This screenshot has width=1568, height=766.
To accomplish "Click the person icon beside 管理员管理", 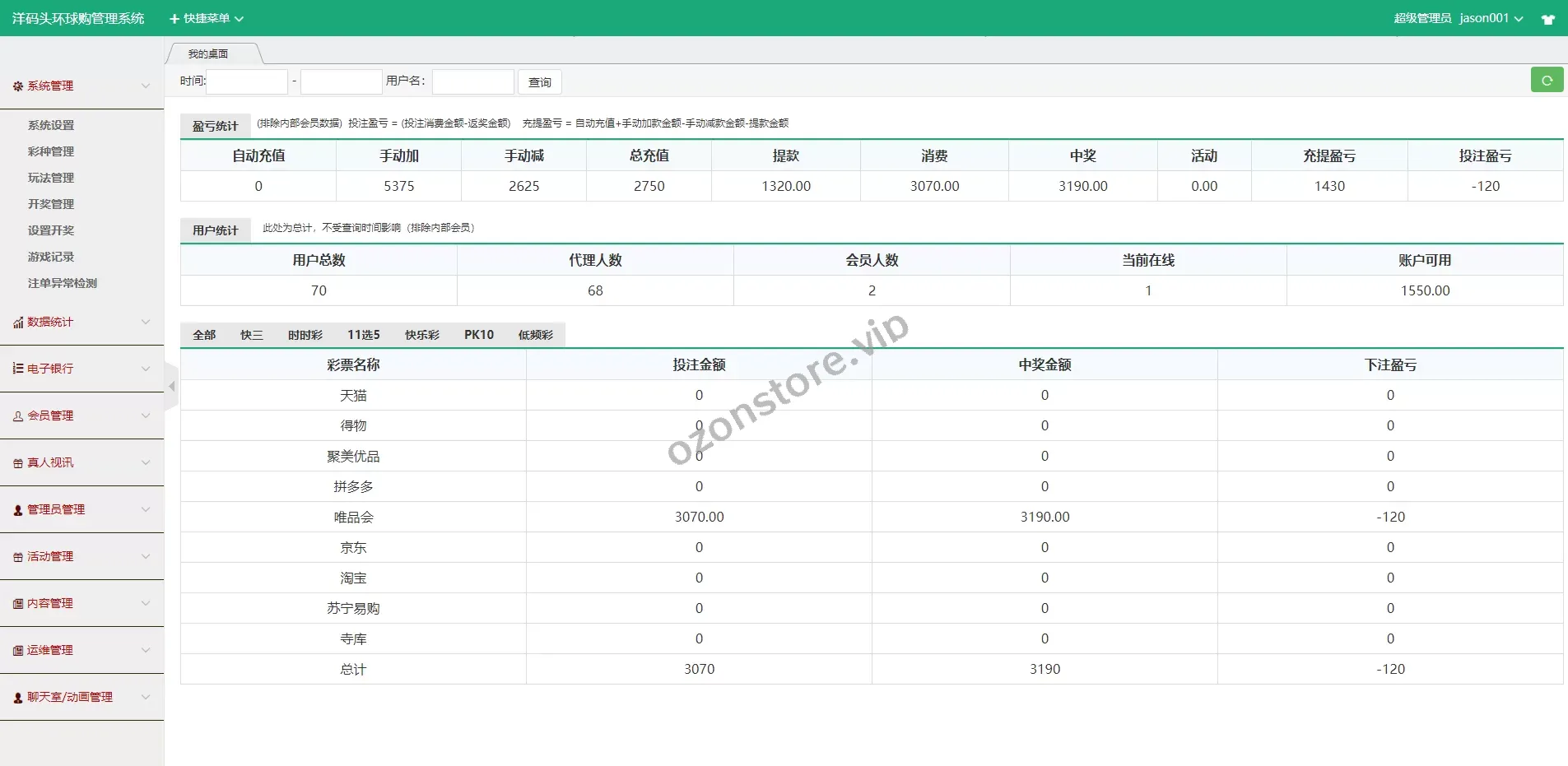I will [x=17, y=510].
